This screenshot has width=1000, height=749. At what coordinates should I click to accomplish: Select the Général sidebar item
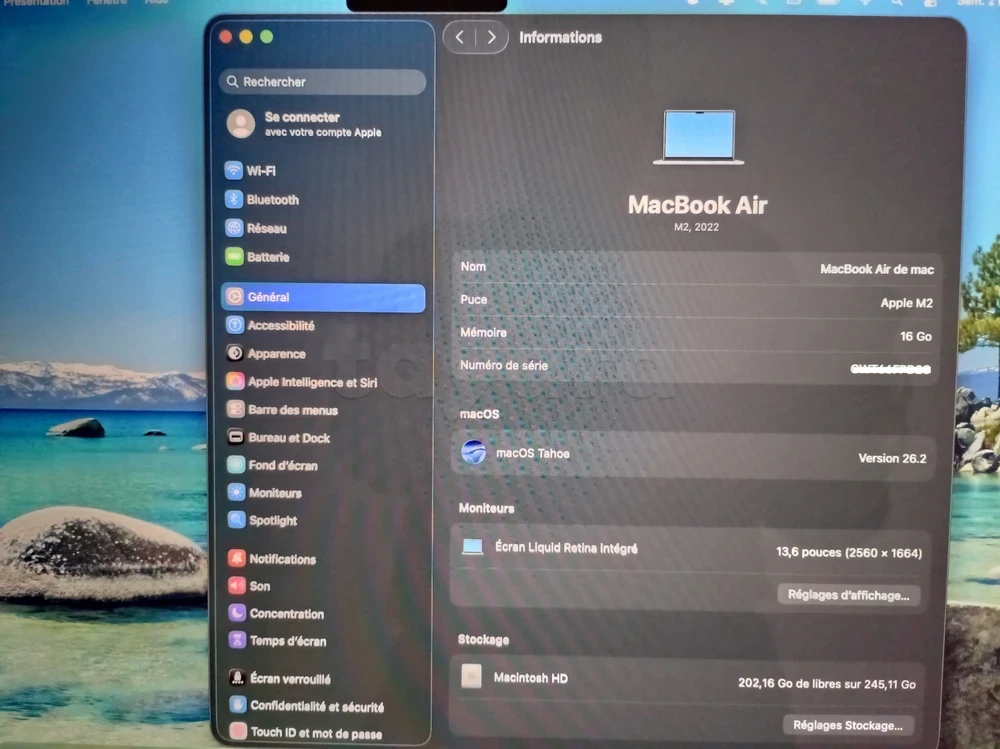(323, 297)
